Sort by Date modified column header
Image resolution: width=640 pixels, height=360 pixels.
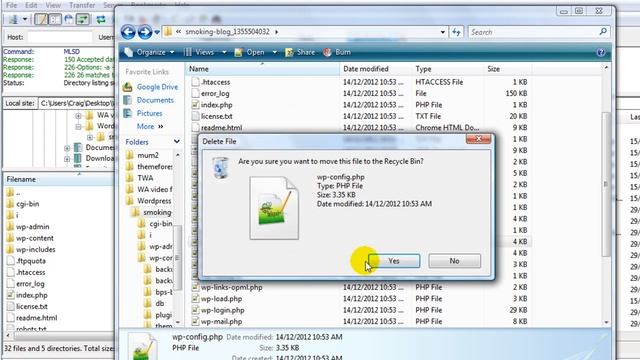point(376,69)
